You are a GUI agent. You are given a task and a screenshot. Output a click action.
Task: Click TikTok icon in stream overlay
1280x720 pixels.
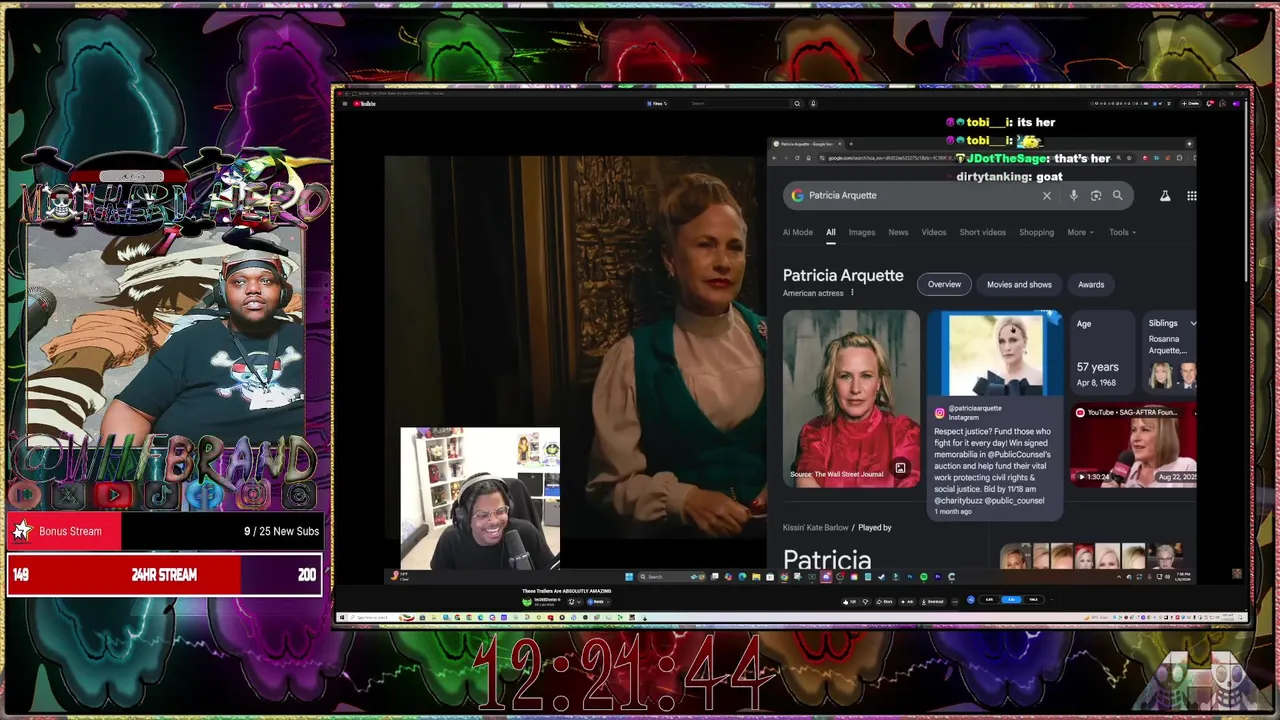click(x=160, y=494)
